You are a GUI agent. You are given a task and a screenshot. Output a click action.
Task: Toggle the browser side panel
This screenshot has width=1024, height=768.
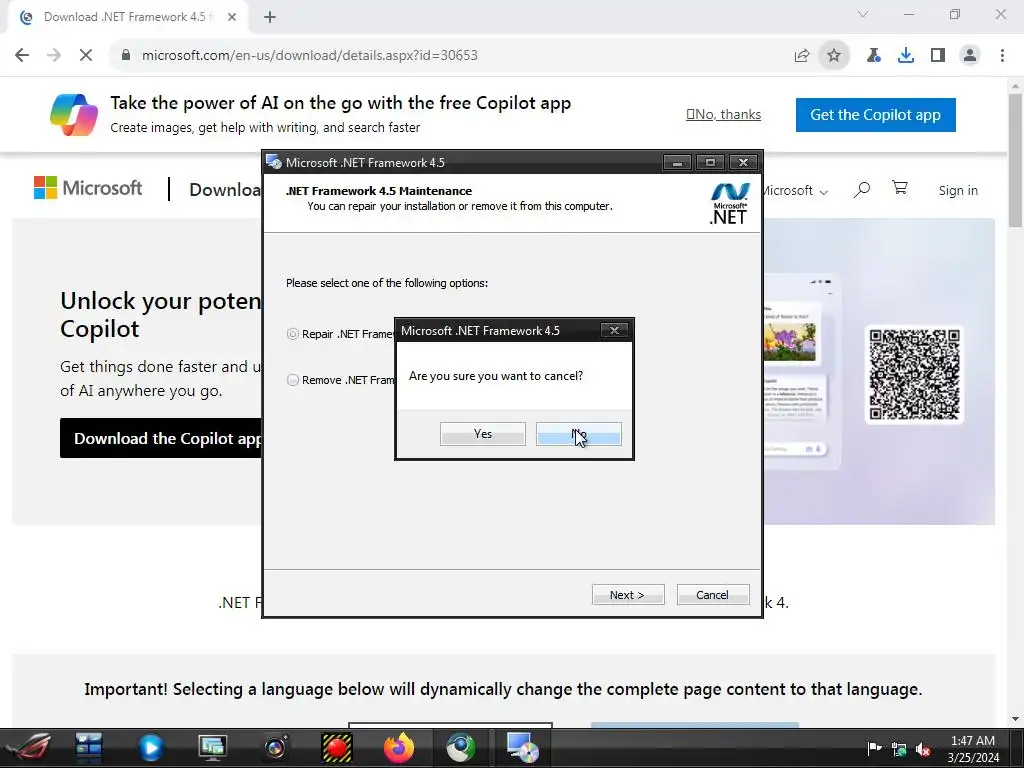tap(938, 56)
